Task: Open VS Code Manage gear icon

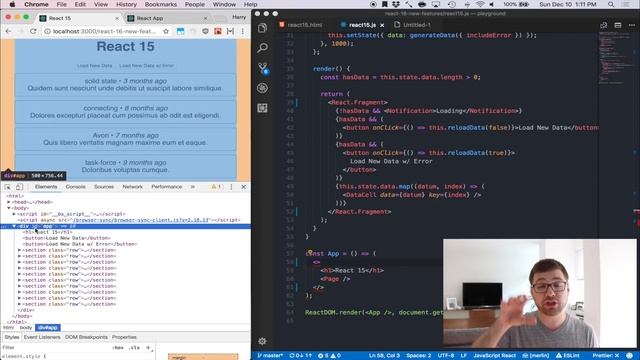Action: pos(262,341)
